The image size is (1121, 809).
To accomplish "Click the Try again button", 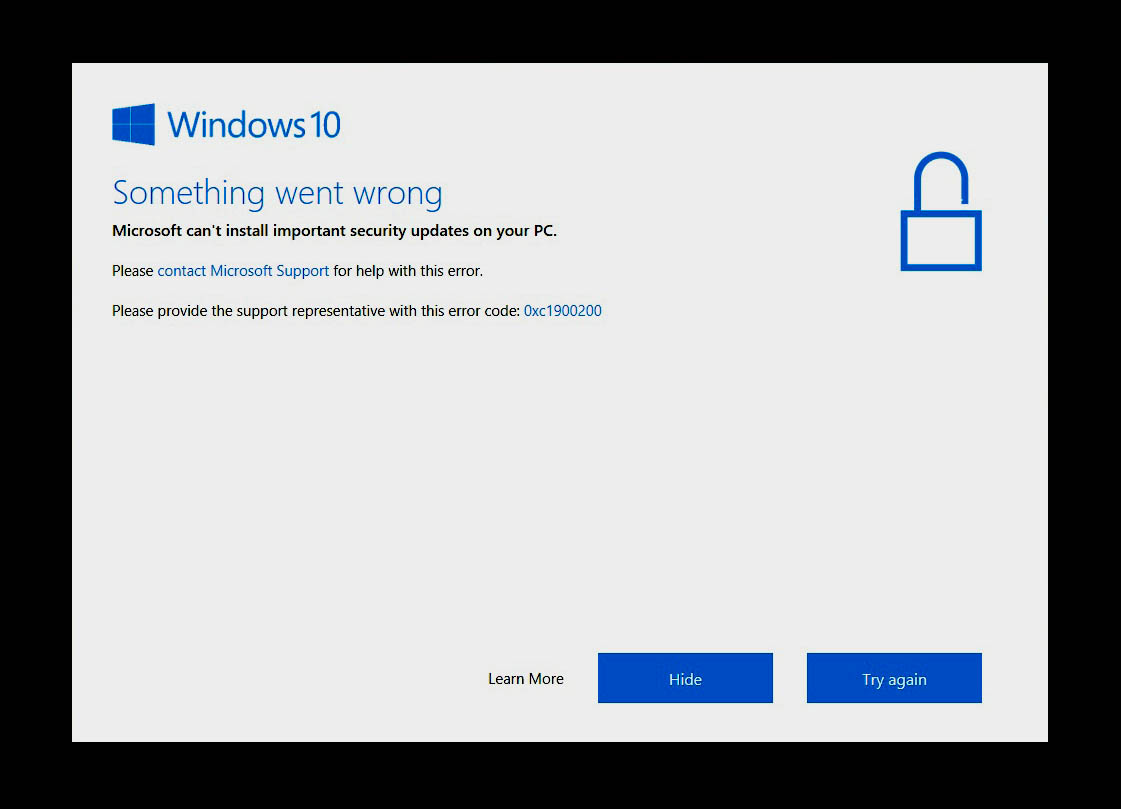I will click(894, 678).
